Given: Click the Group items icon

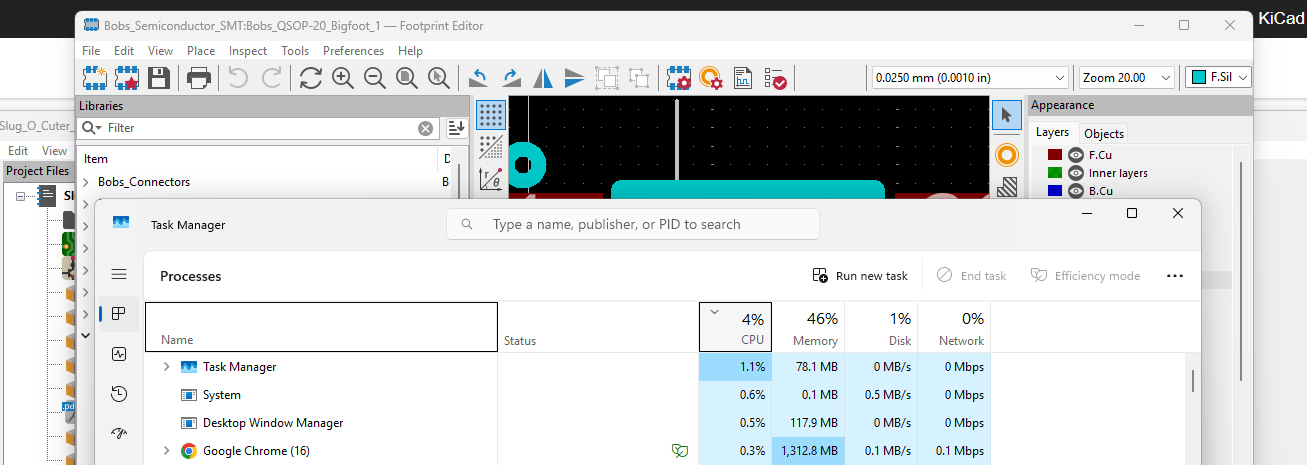Looking at the screenshot, I should click(607, 77).
